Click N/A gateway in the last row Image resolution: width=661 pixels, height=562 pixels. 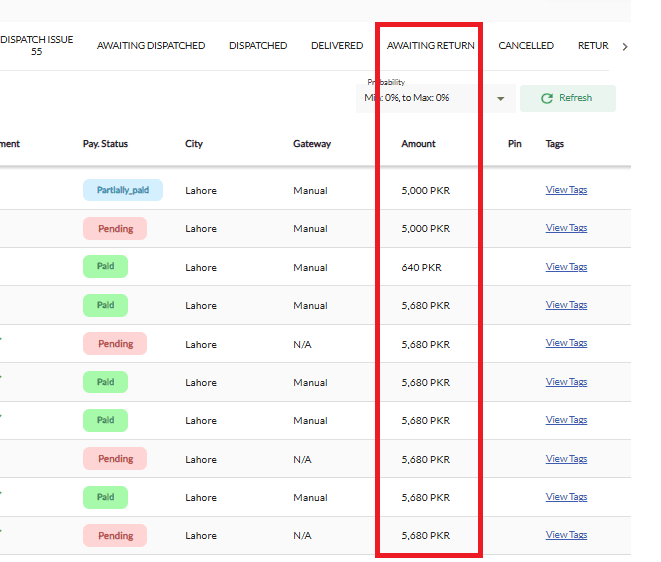(302, 535)
